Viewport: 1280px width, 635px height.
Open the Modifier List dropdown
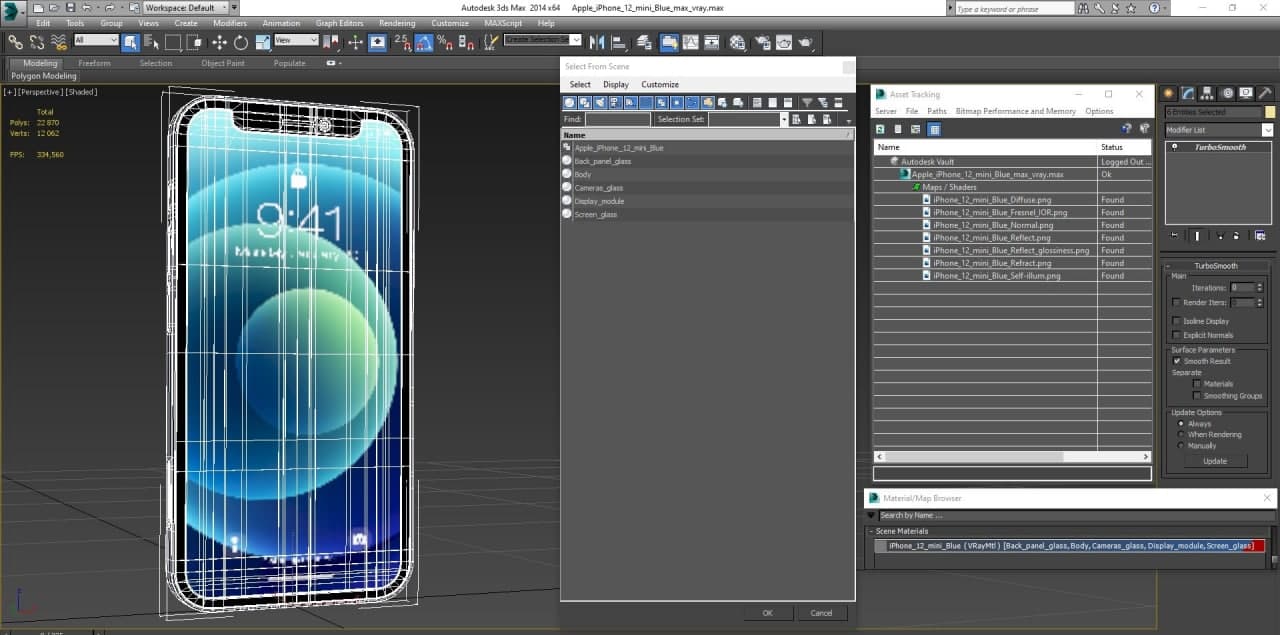1219,130
